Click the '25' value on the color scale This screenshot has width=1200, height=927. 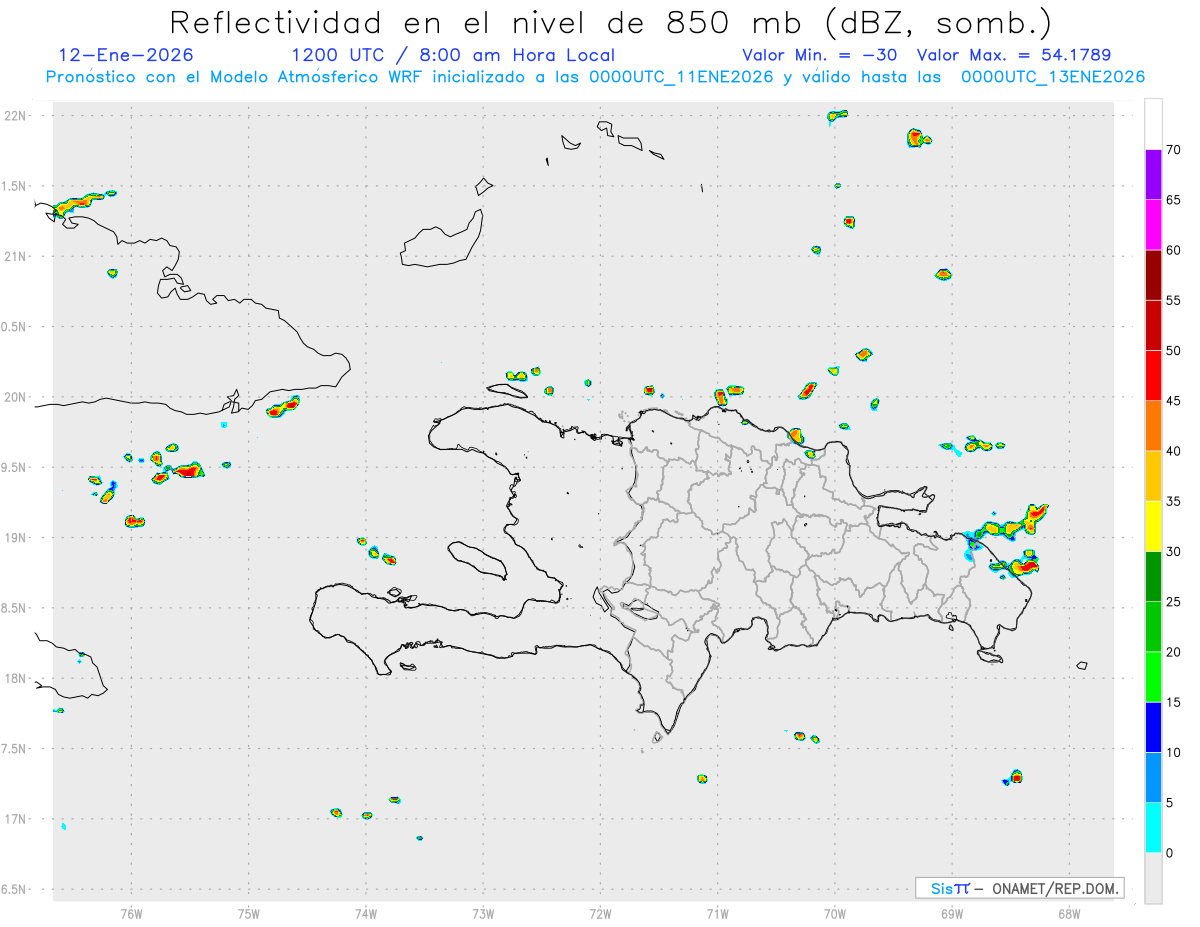click(x=1174, y=602)
